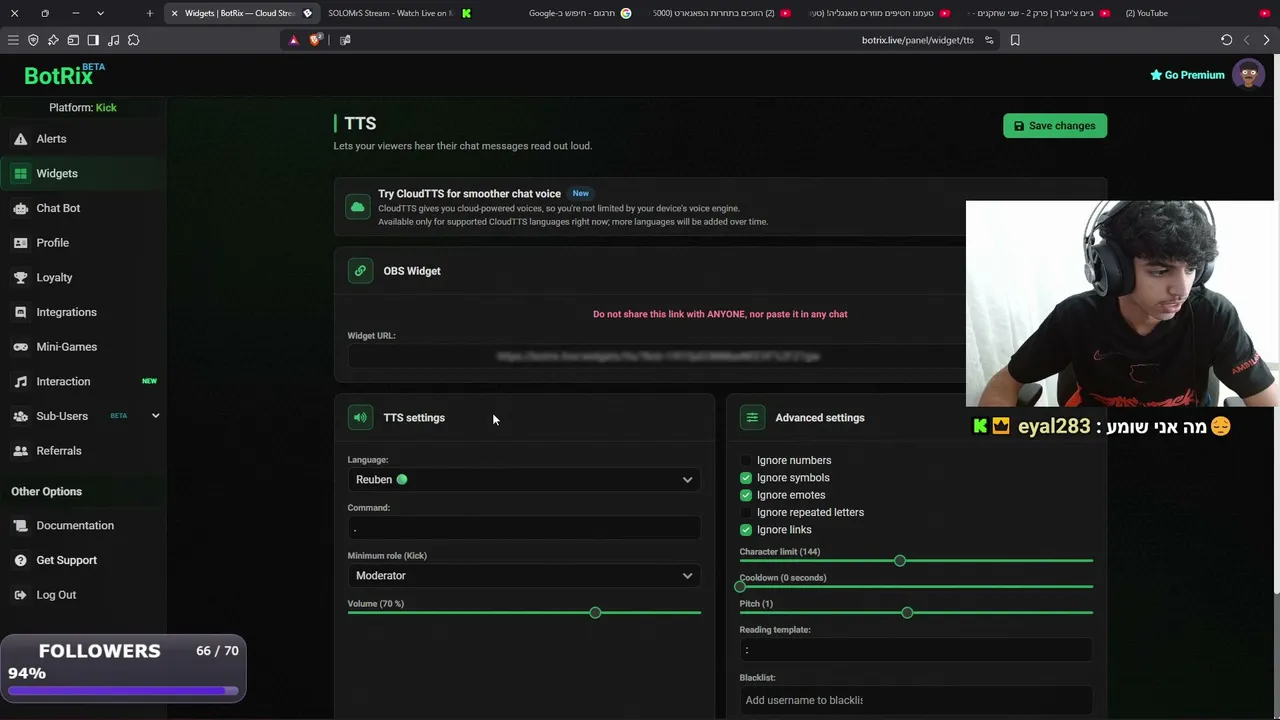The height and width of the screenshot is (720, 1280).
Task: Uncheck the Ignore links checkbox
Action: pos(745,530)
